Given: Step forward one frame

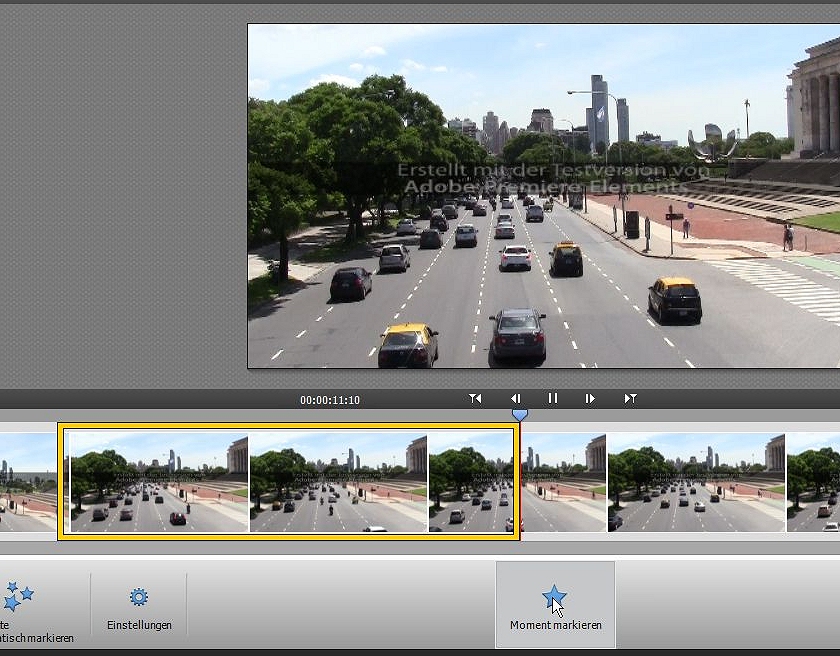Looking at the screenshot, I should click(590, 398).
